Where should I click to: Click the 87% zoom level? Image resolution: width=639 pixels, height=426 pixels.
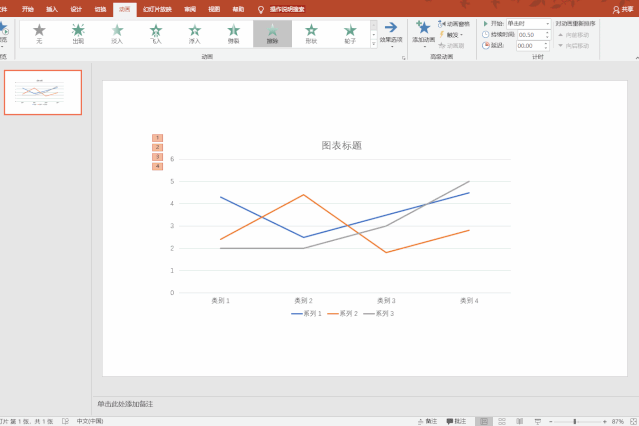point(617,422)
